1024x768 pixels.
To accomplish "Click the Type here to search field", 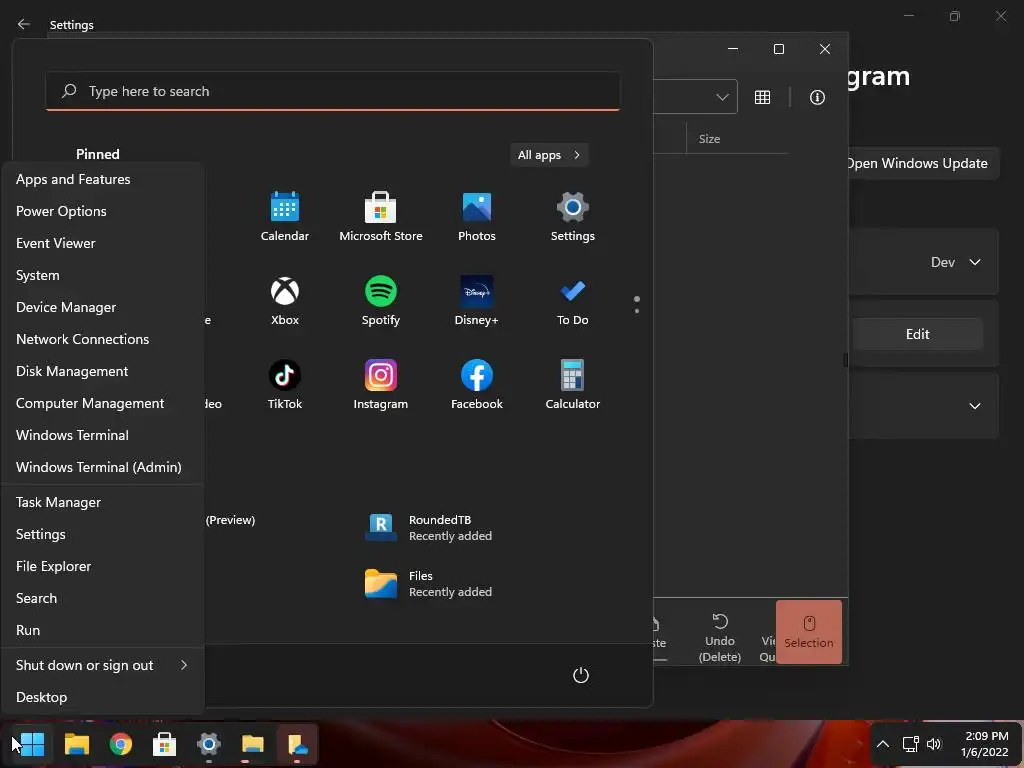I will tap(333, 91).
